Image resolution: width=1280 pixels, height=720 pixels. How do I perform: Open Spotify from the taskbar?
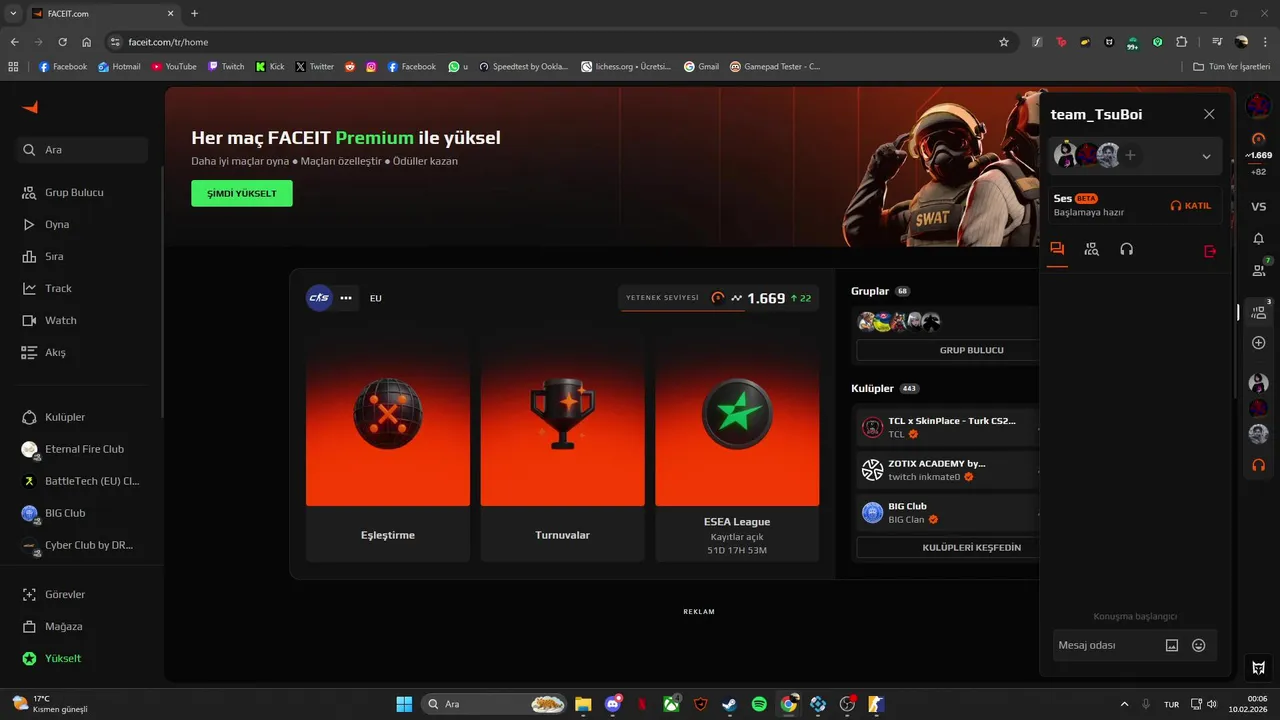click(759, 704)
